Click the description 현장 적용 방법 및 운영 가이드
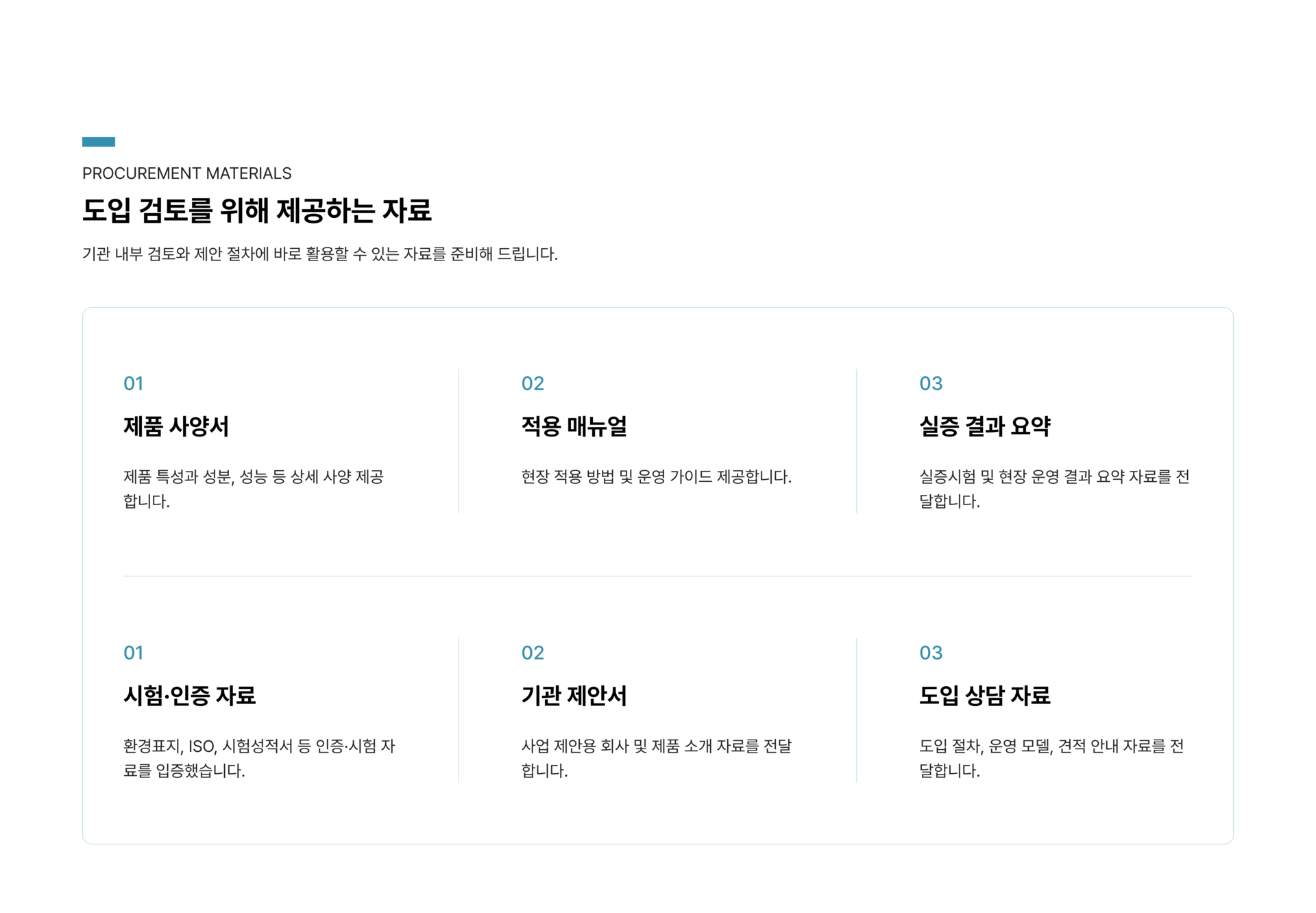This screenshot has height=913, width=1316. point(656,476)
